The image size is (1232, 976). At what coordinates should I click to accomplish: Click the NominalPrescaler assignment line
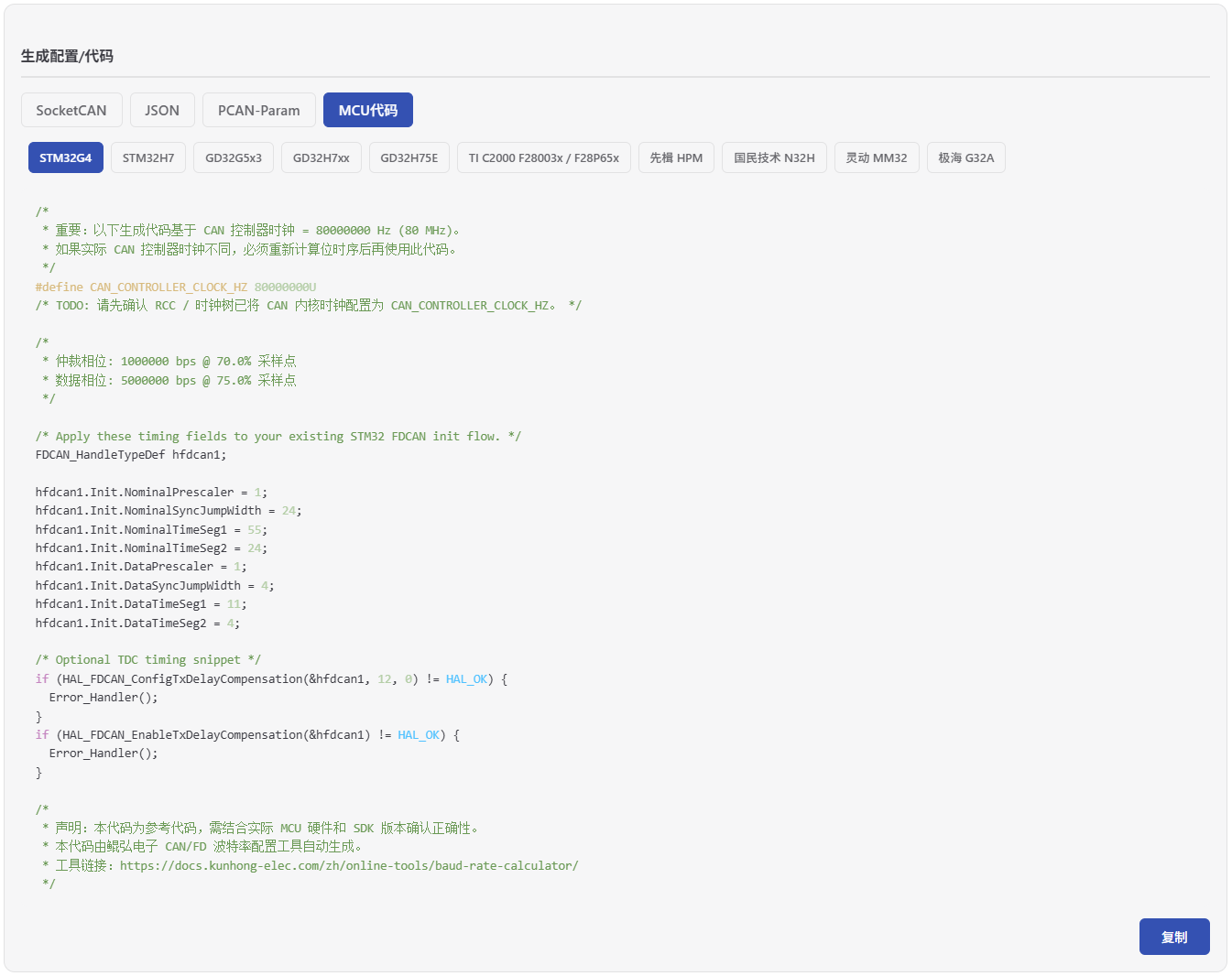point(151,492)
